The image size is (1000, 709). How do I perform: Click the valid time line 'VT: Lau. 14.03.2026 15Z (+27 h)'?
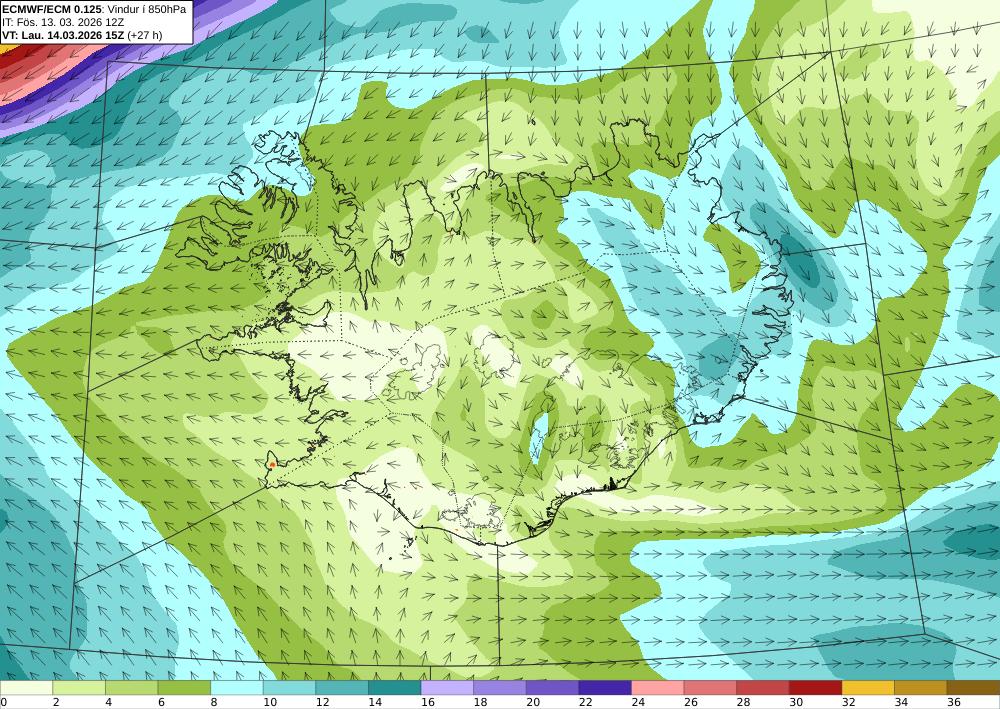(82, 34)
